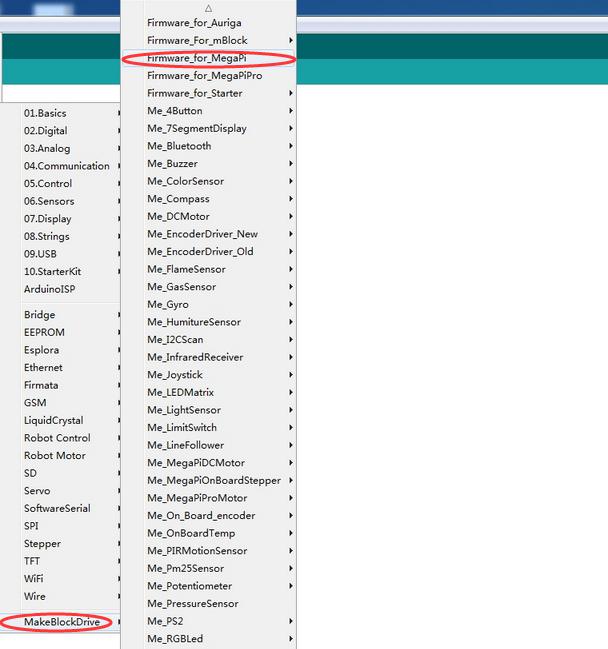Image resolution: width=608 pixels, height=649 pixels.
Task: Open Stepper library examples
Action: tap(60, 543)
